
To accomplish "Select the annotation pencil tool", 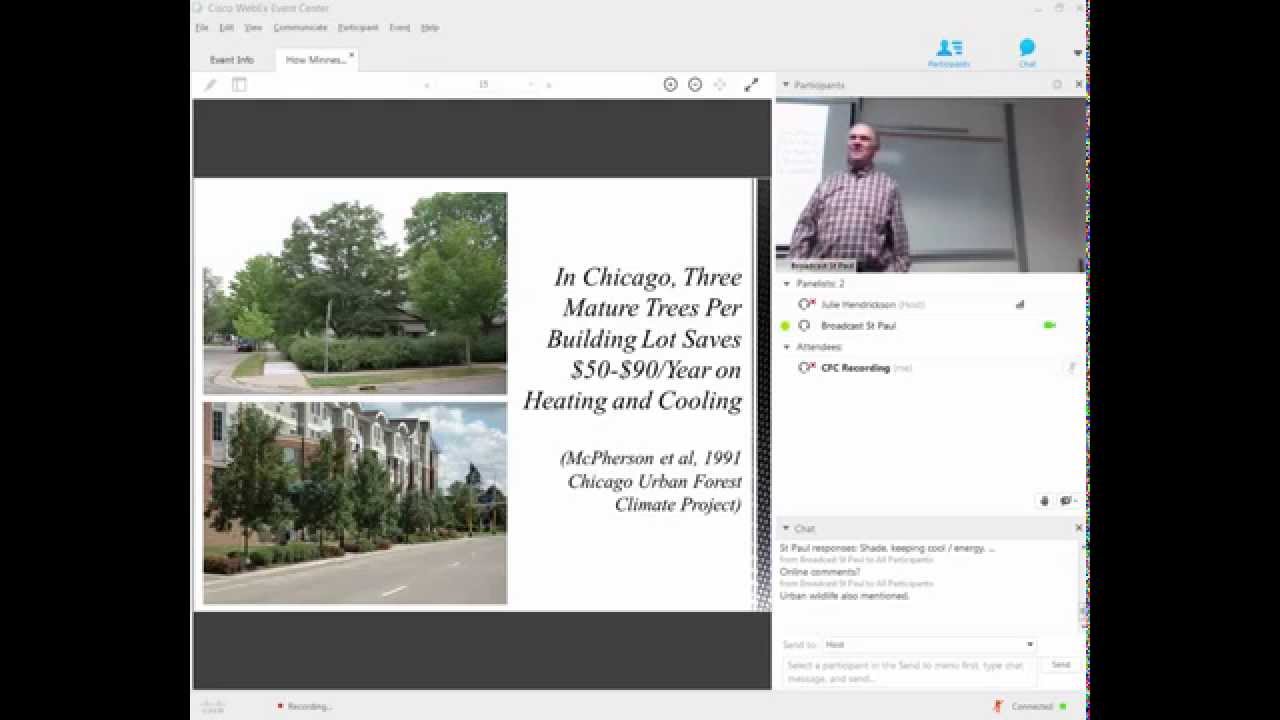I will [210, 85].
